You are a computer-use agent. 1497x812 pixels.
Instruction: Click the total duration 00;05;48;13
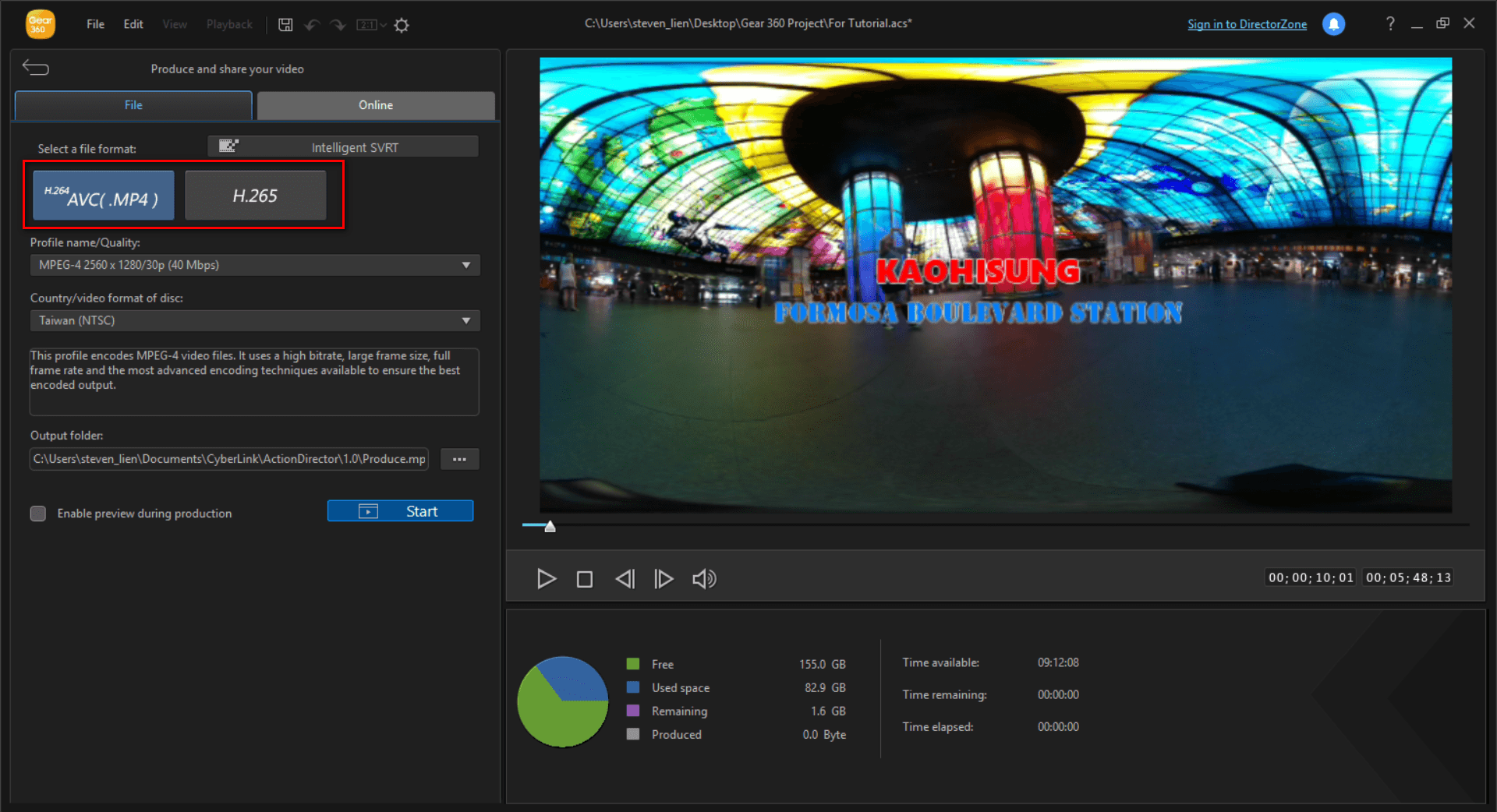click(x=1408, y=577)
